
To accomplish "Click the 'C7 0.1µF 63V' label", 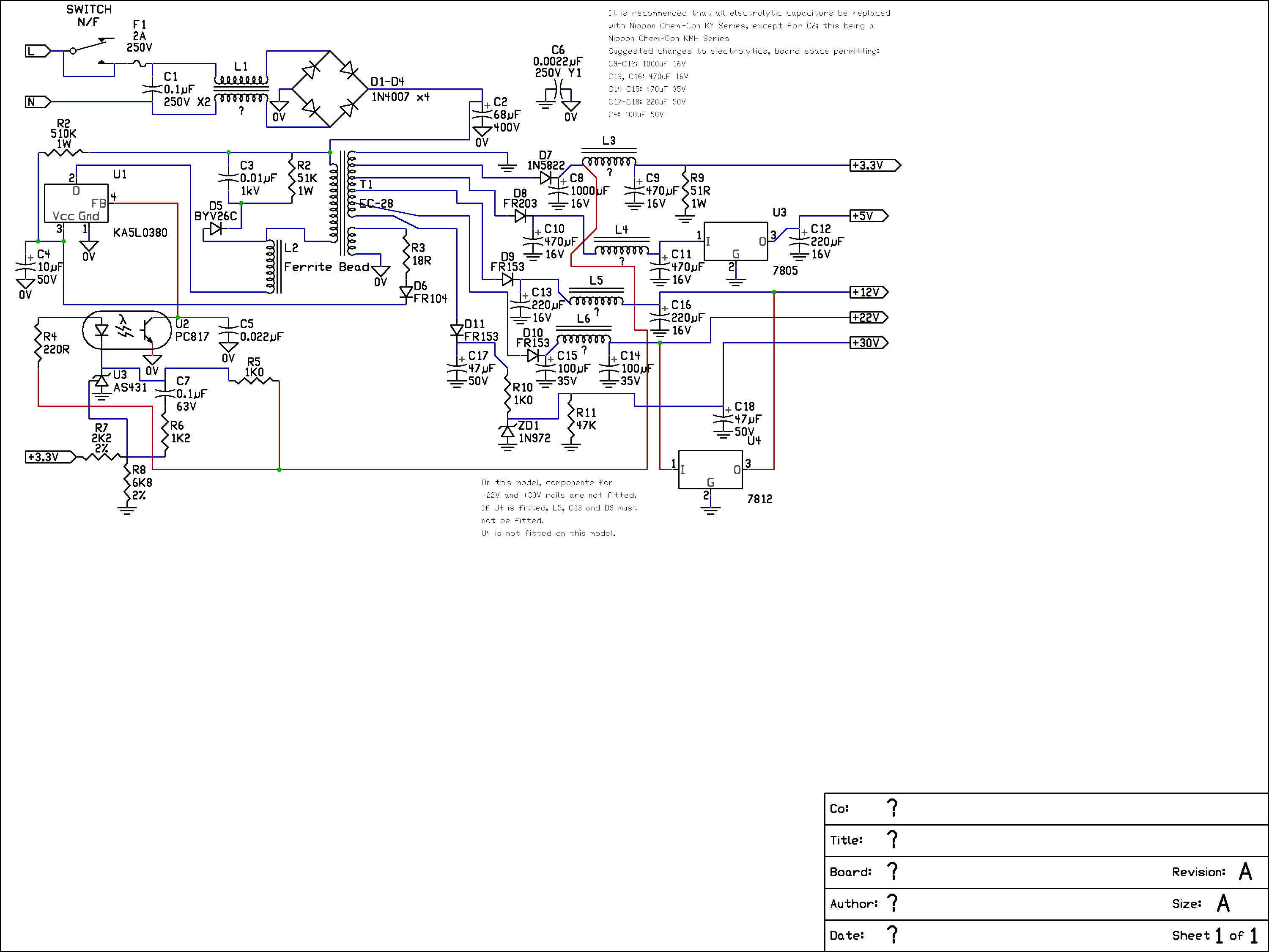I will (192, 394).
